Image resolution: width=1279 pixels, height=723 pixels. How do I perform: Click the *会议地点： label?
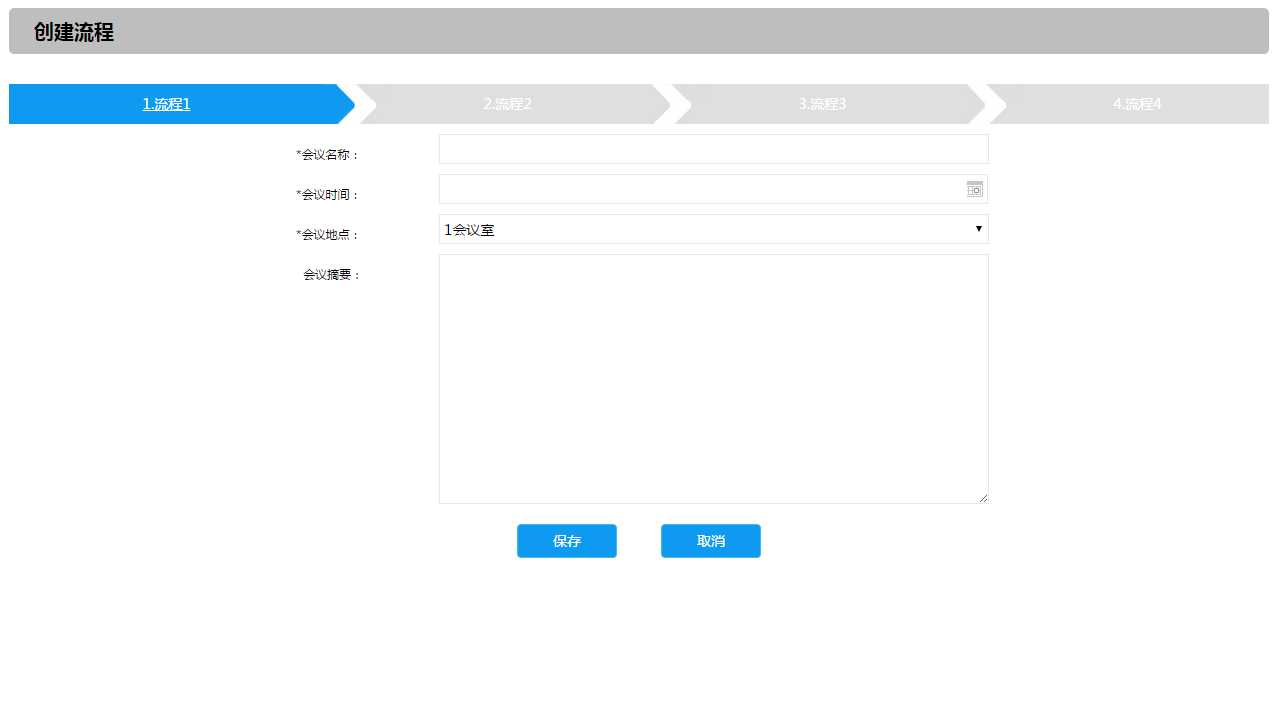328,235
